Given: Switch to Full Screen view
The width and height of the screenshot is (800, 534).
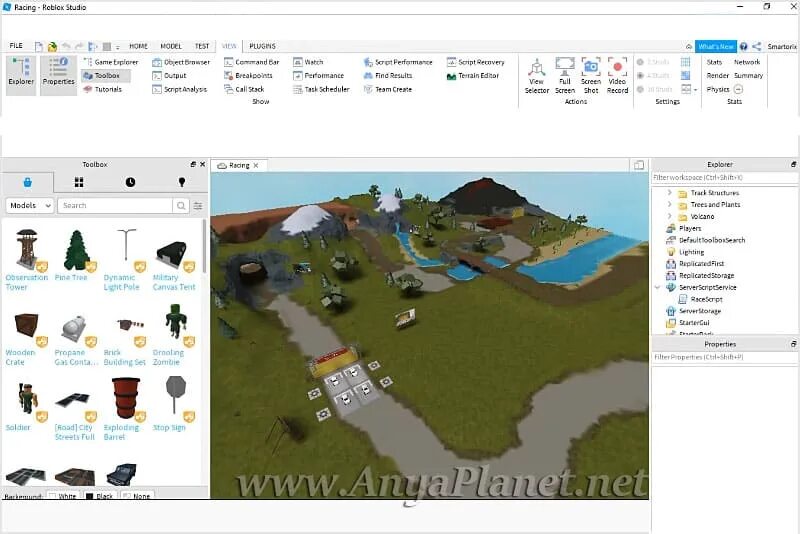Looking at the screenshot, I should [x=565, y=75].
